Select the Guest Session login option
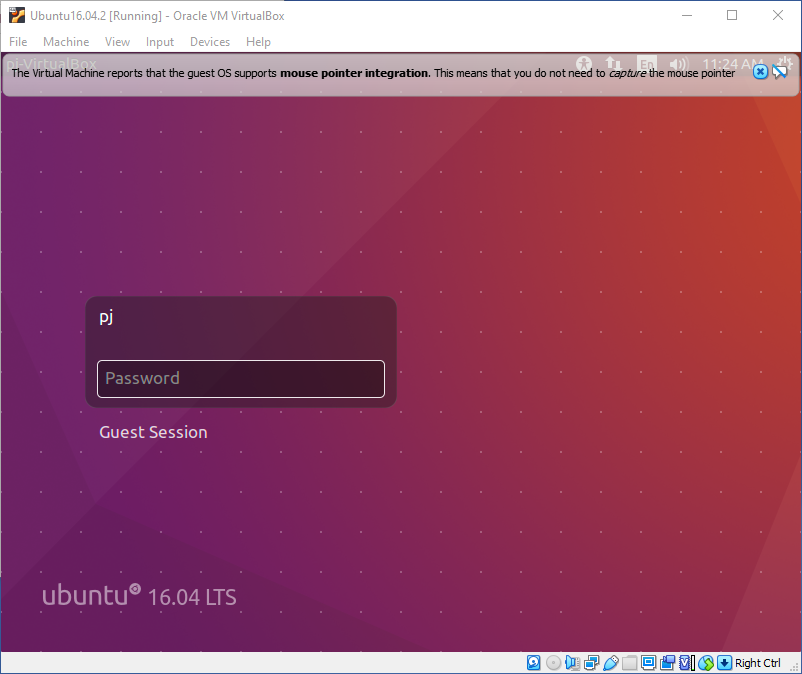The width and height of the screenshot is (802, 674). pos(153,433)
